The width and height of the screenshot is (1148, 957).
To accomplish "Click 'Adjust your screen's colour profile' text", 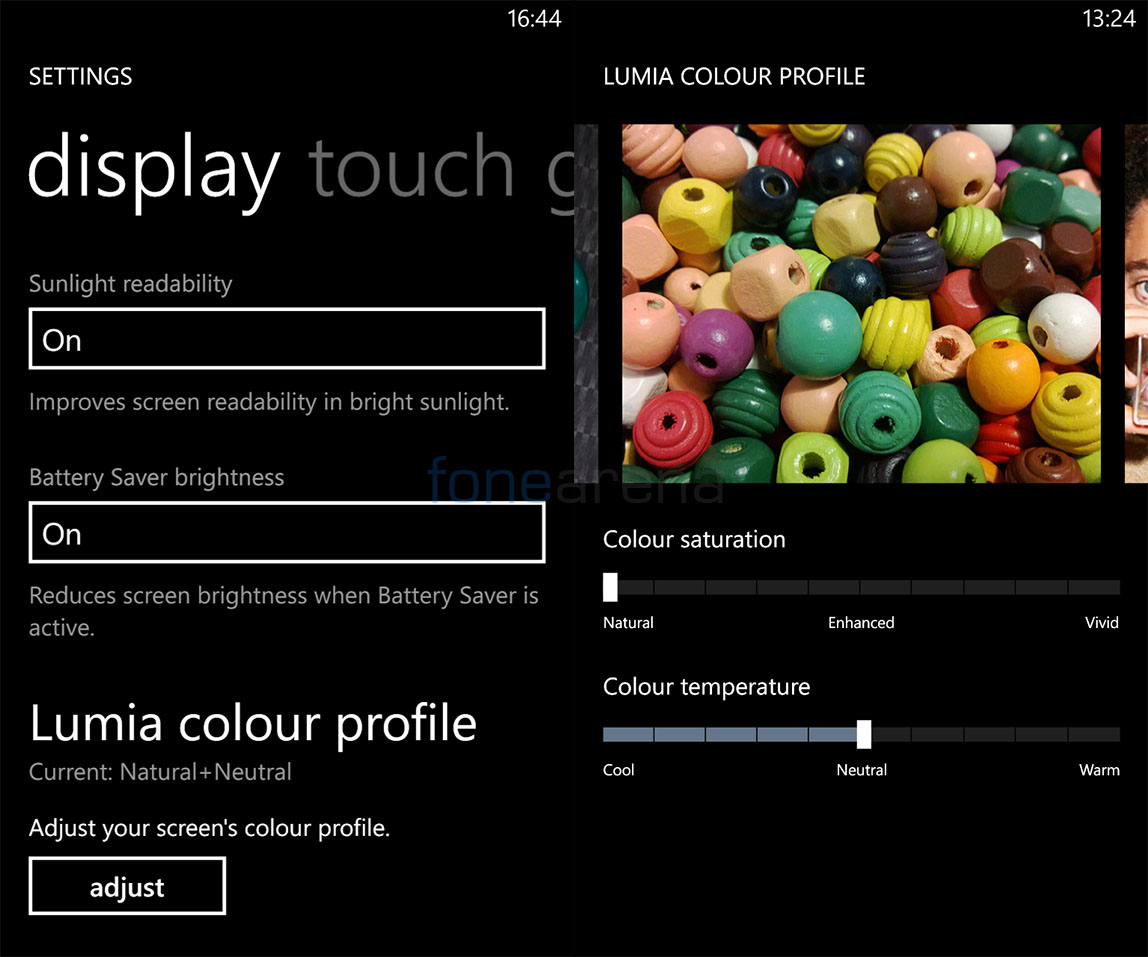I will tap(209, 828).
